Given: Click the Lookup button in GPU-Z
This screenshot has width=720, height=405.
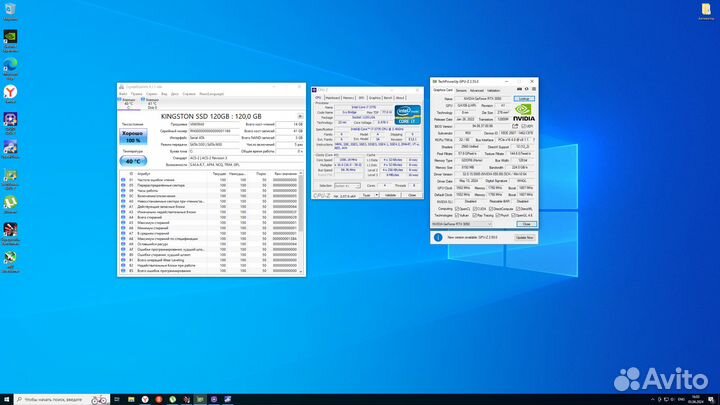Looking at the screenshot, I should pos(524,99).
